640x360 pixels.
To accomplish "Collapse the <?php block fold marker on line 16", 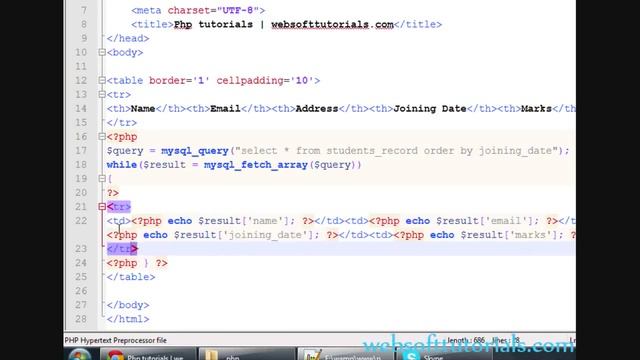I will [102, 137].
